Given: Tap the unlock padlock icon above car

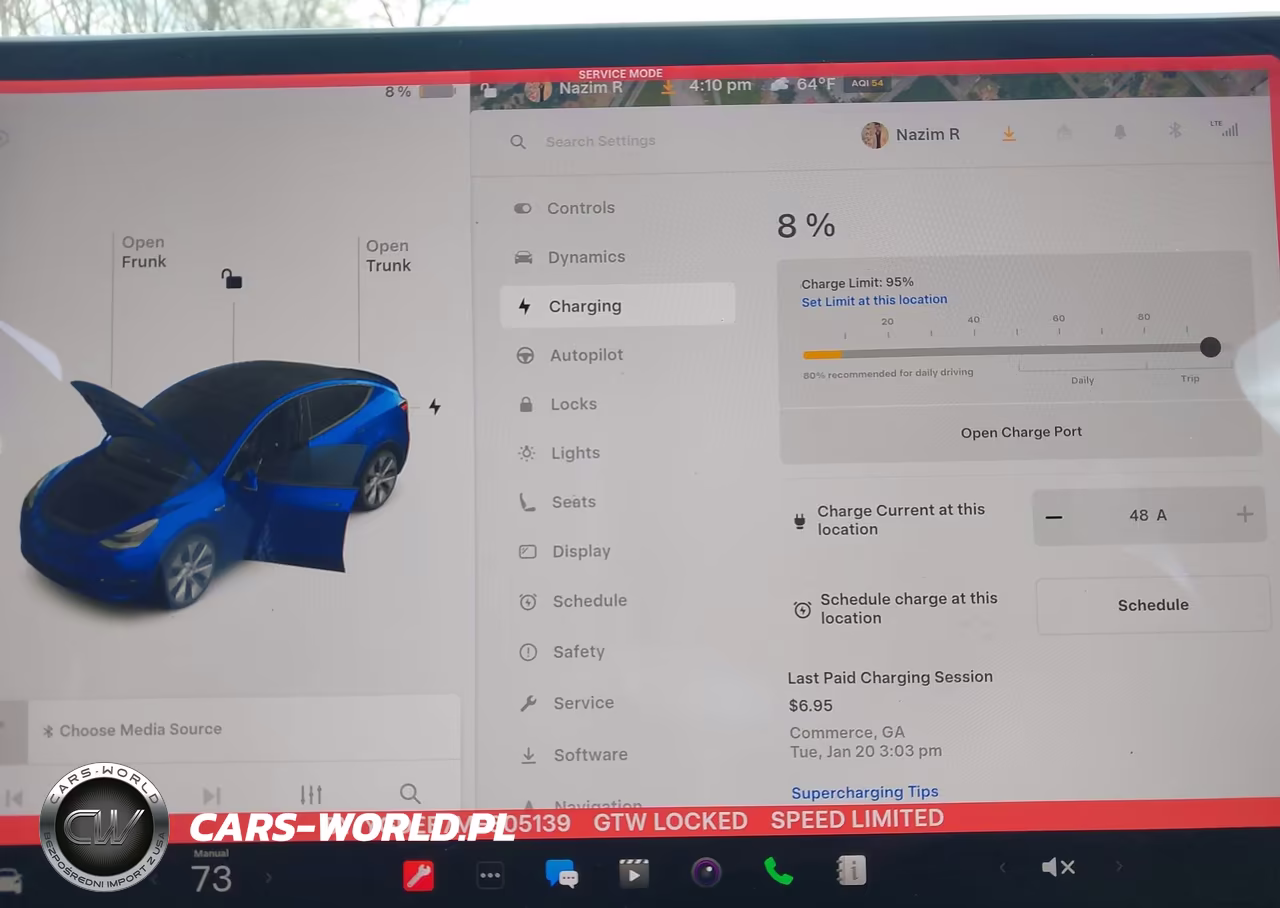Looking at the screenshot, I should [231, 278].
